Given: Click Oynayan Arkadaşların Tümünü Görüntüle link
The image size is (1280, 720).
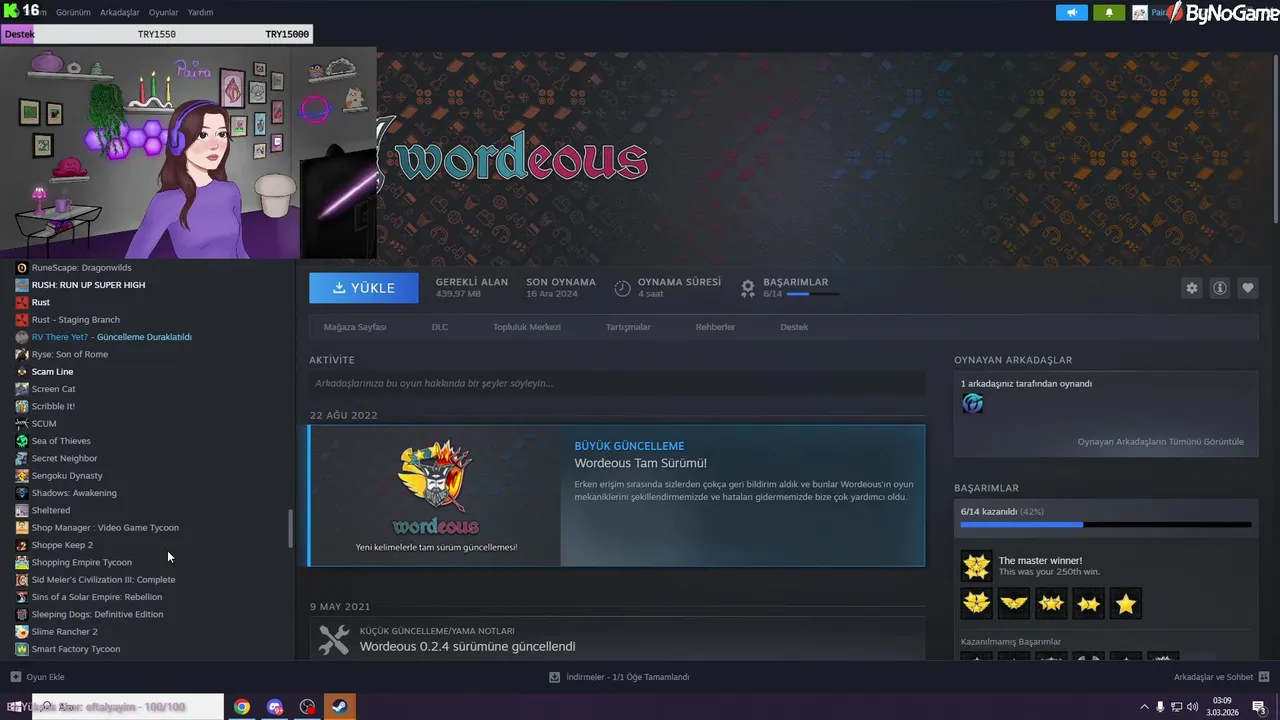Looking at the screenshot, I should [x=1160, y=441].
